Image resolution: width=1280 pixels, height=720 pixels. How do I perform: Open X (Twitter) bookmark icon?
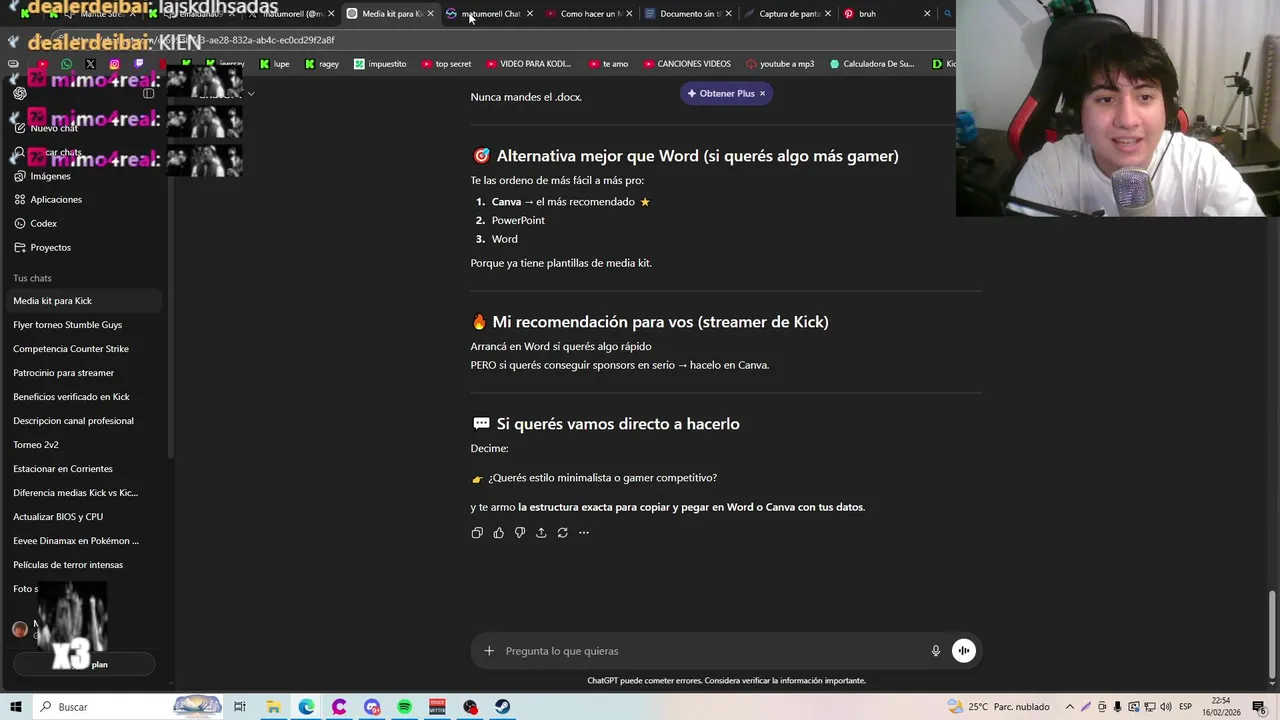(x=90, y=64)
